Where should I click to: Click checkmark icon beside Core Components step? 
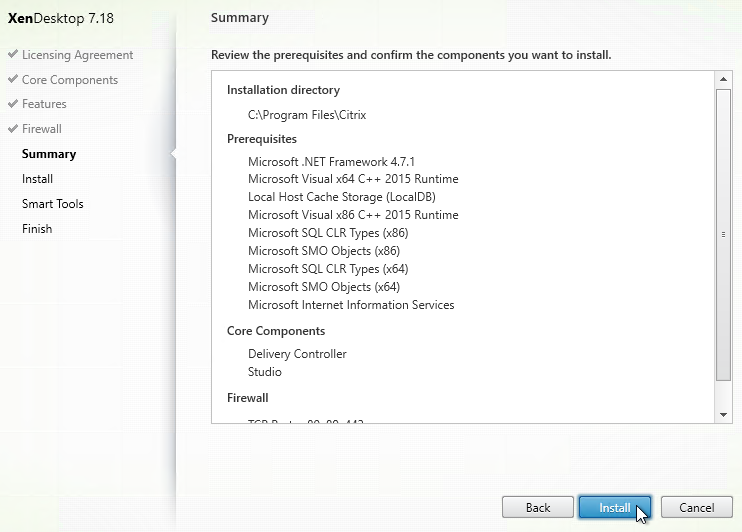13,79
